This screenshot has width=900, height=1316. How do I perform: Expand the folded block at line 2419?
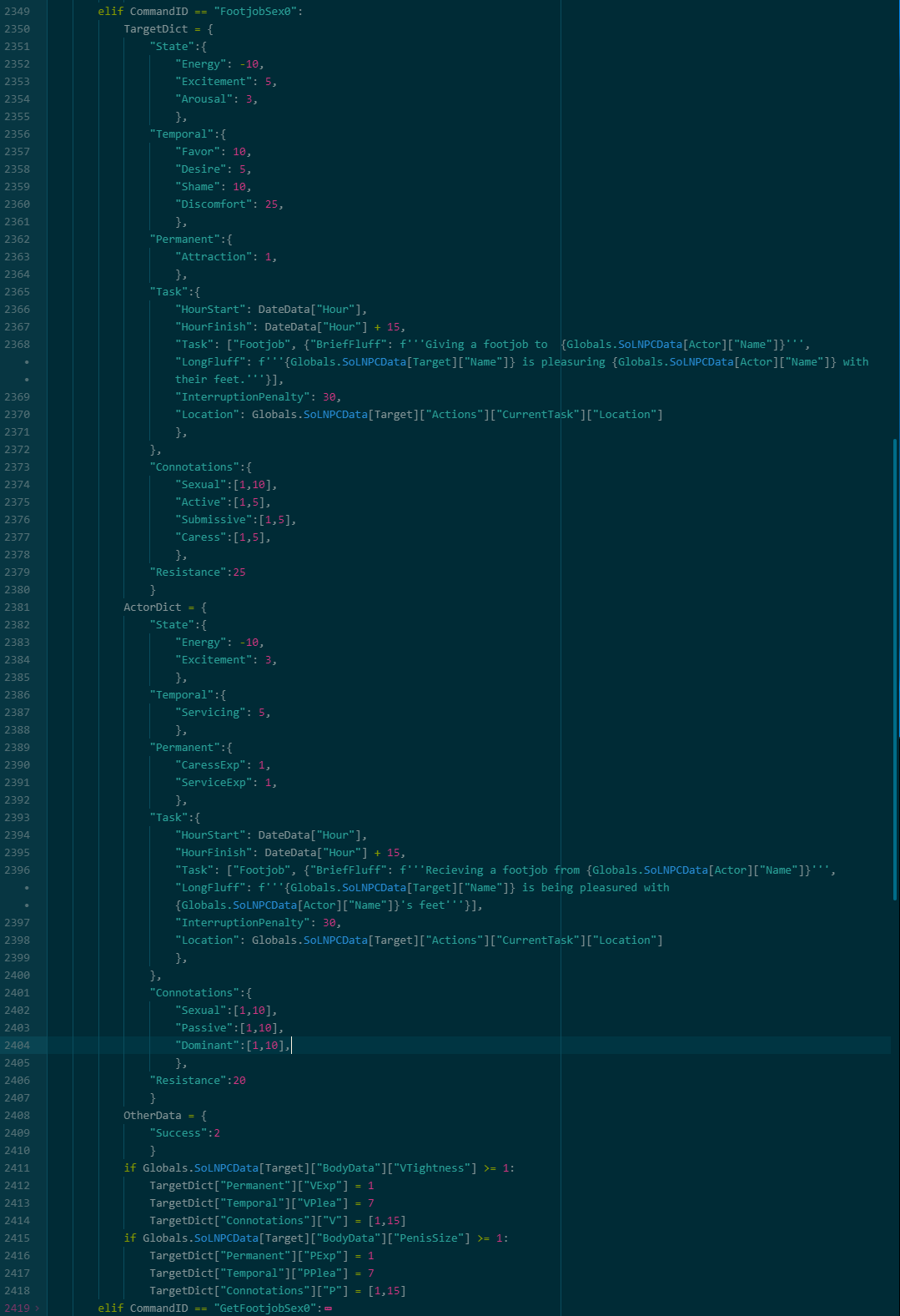[x=38, y=1308]
